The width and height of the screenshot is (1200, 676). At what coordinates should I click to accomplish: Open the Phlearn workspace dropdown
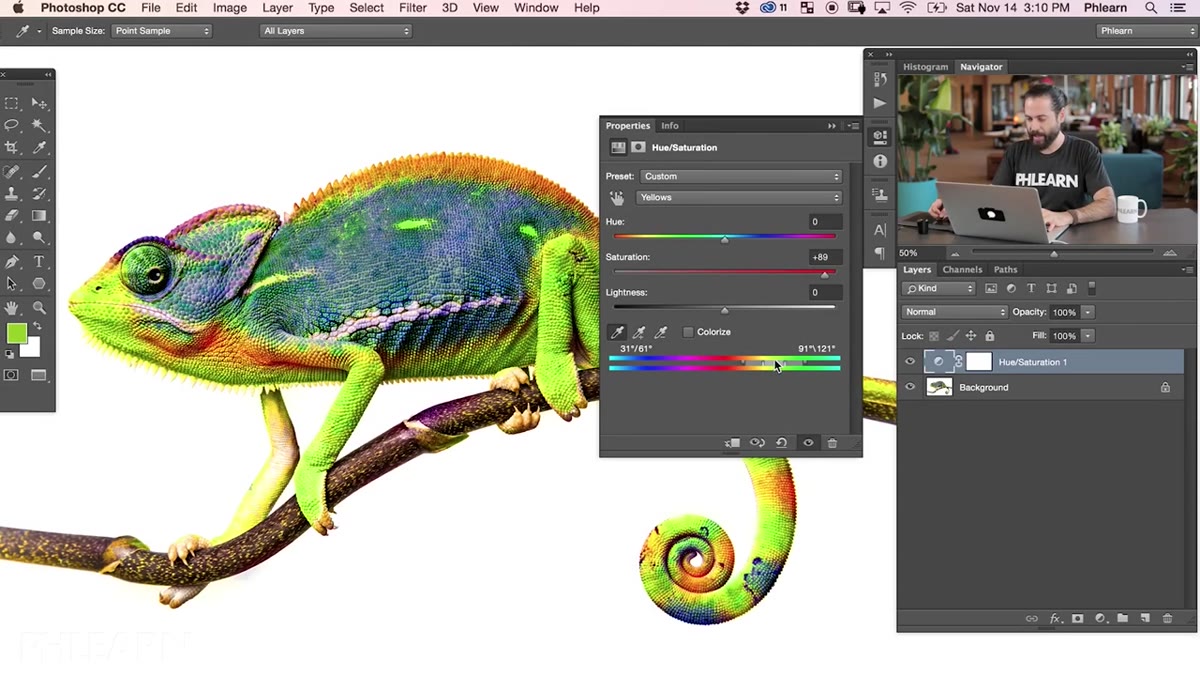pyautogui.click(x=1146, y=31)
